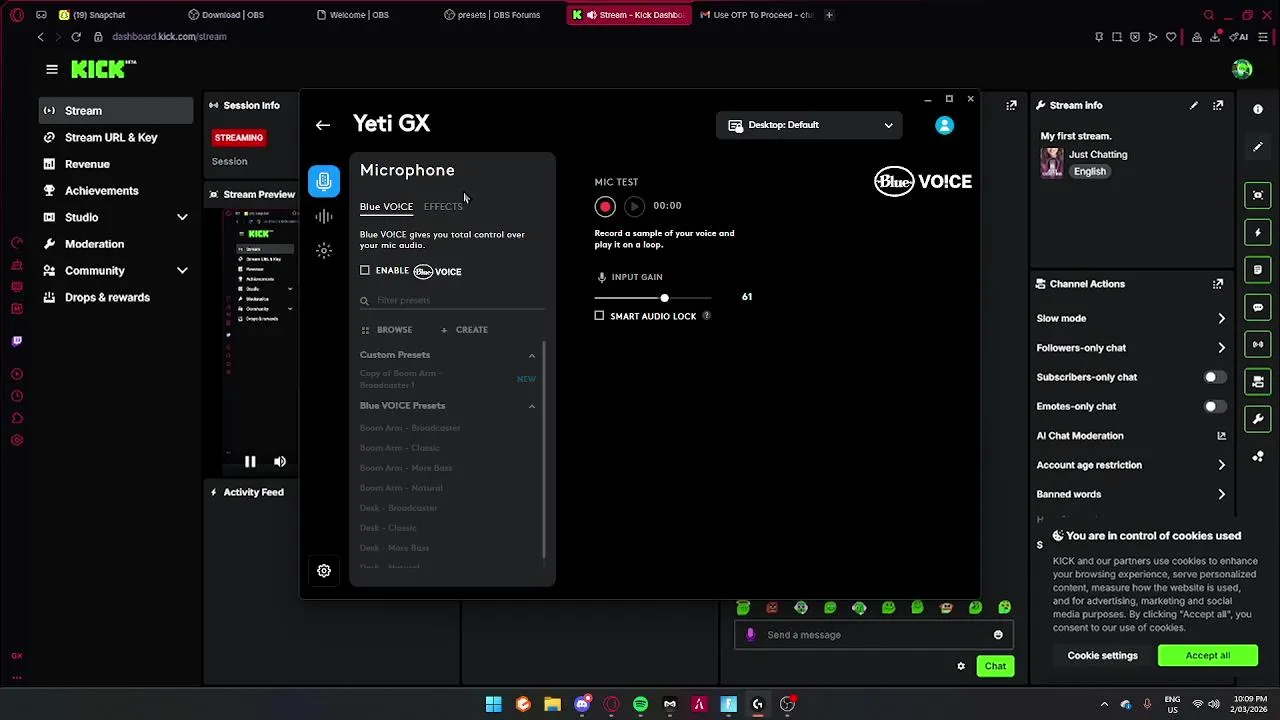Mute the stream preview volume icon
The width and height of the screenshot is (1280, 720).
tap(280, 462)
